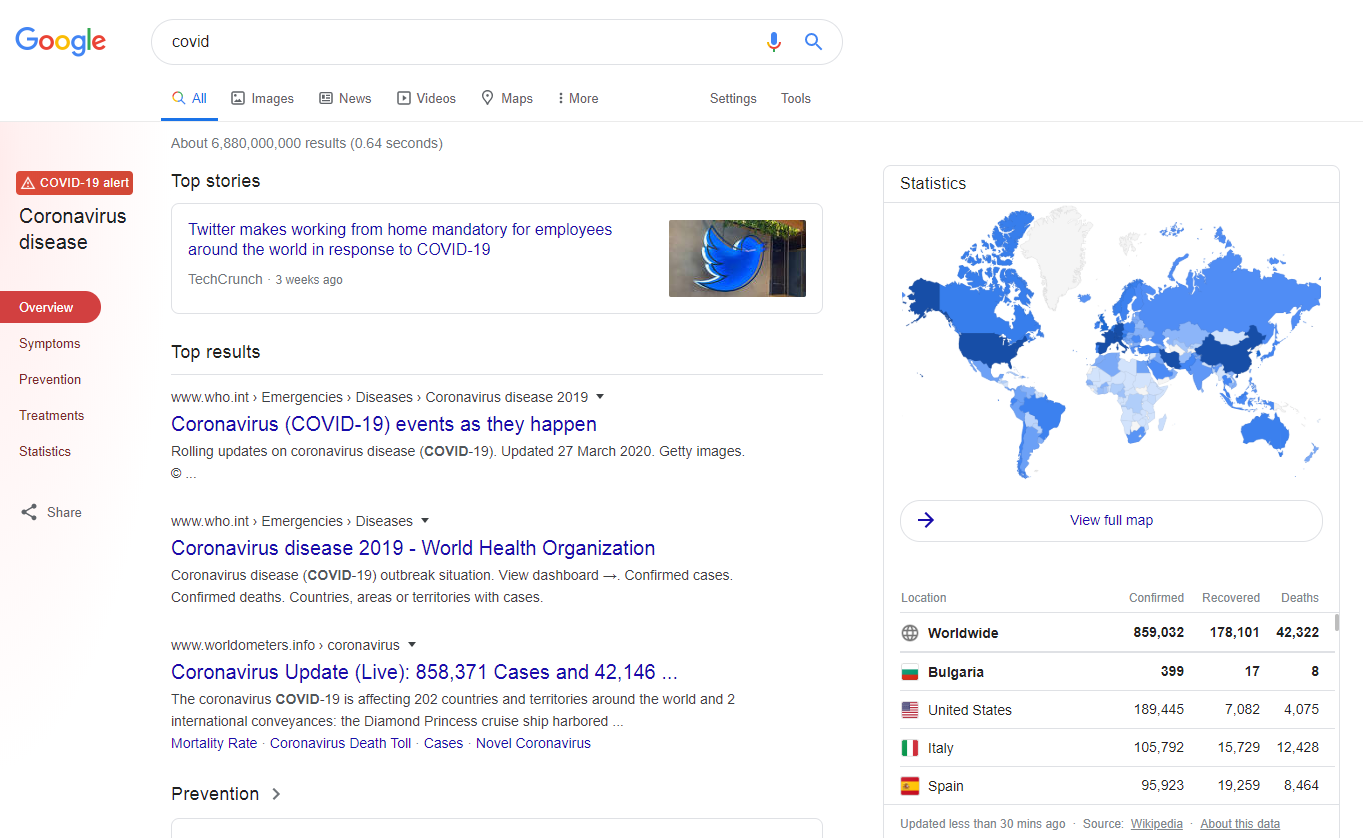Image resolution: width=1363 pixels, height=838 pixels.
Task: Open the Novel Coronavirus sitelink
Action: [x=533, y=743]
